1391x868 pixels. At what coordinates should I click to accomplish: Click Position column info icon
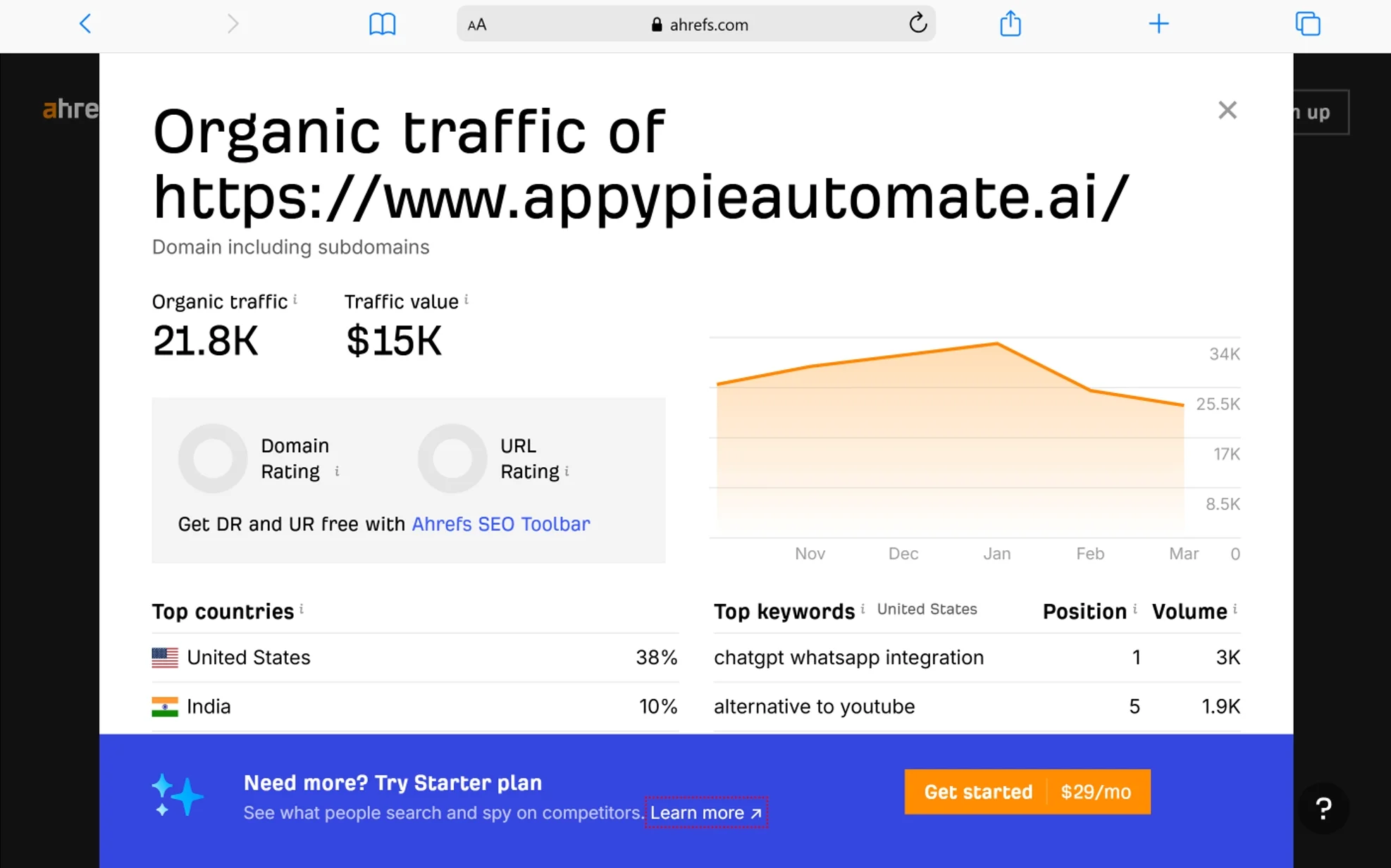[1135, 609]
